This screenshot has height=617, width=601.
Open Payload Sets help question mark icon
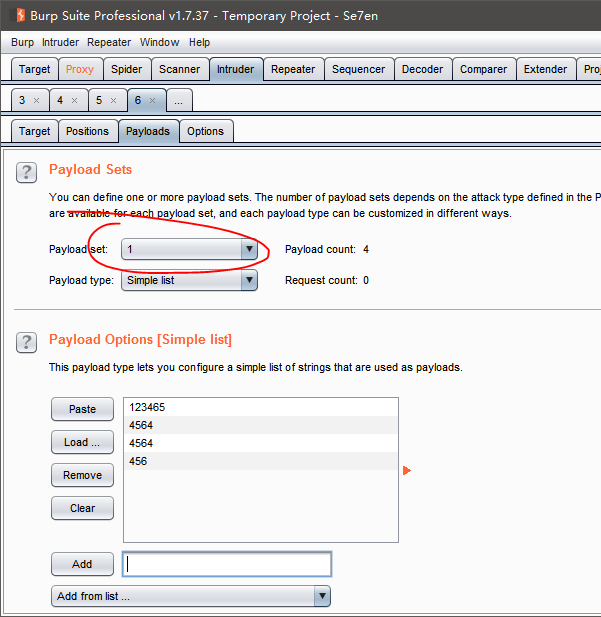26,172
